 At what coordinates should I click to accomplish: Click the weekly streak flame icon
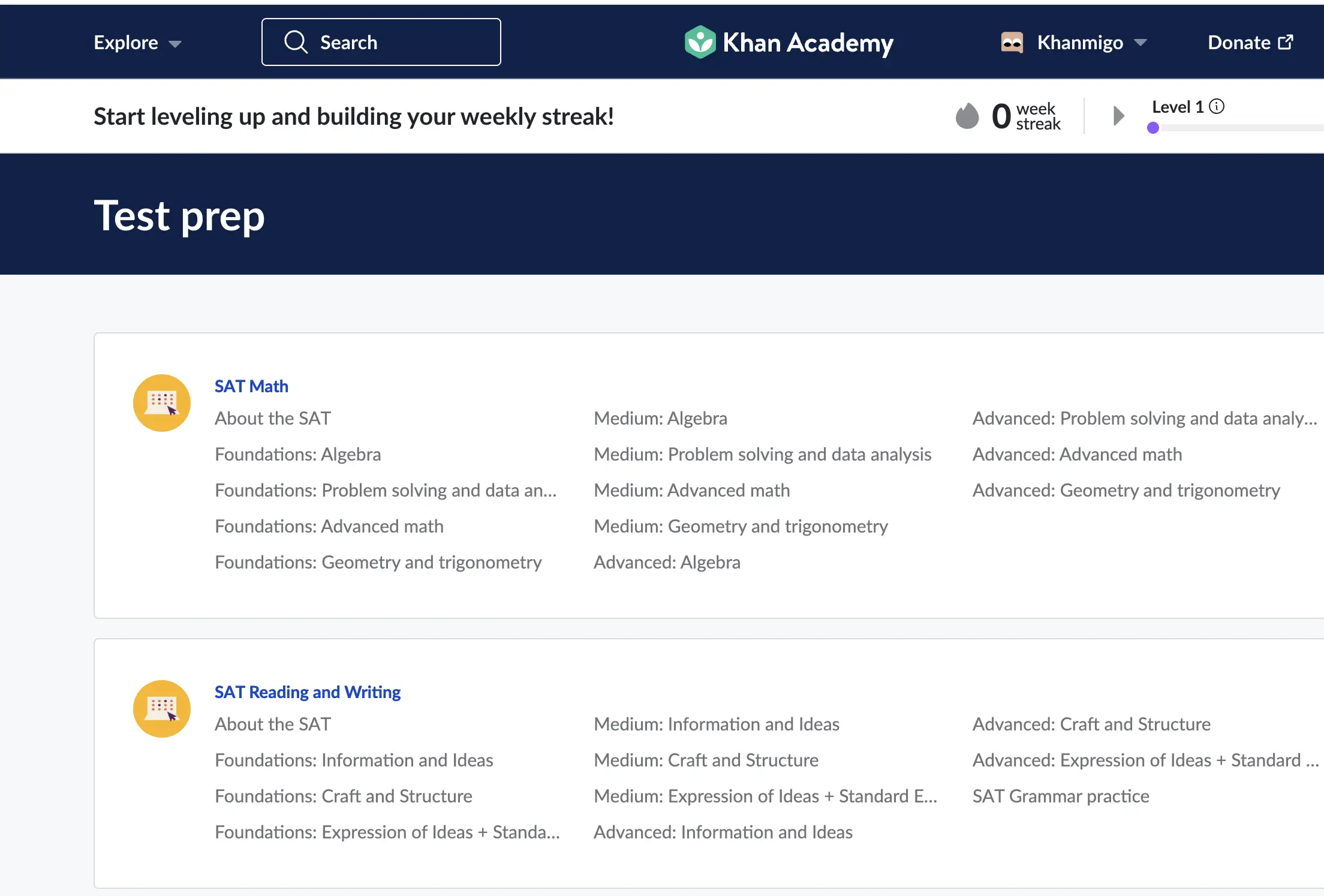967,116
